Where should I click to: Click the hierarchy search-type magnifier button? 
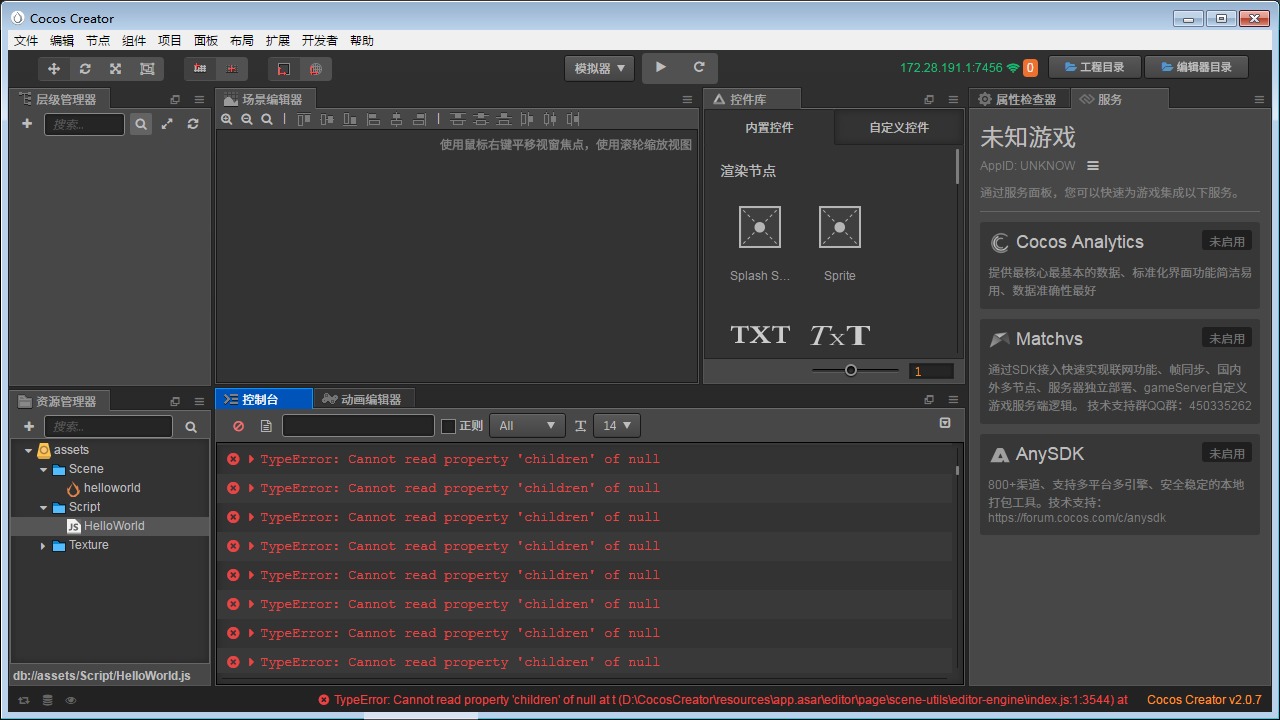141,124
